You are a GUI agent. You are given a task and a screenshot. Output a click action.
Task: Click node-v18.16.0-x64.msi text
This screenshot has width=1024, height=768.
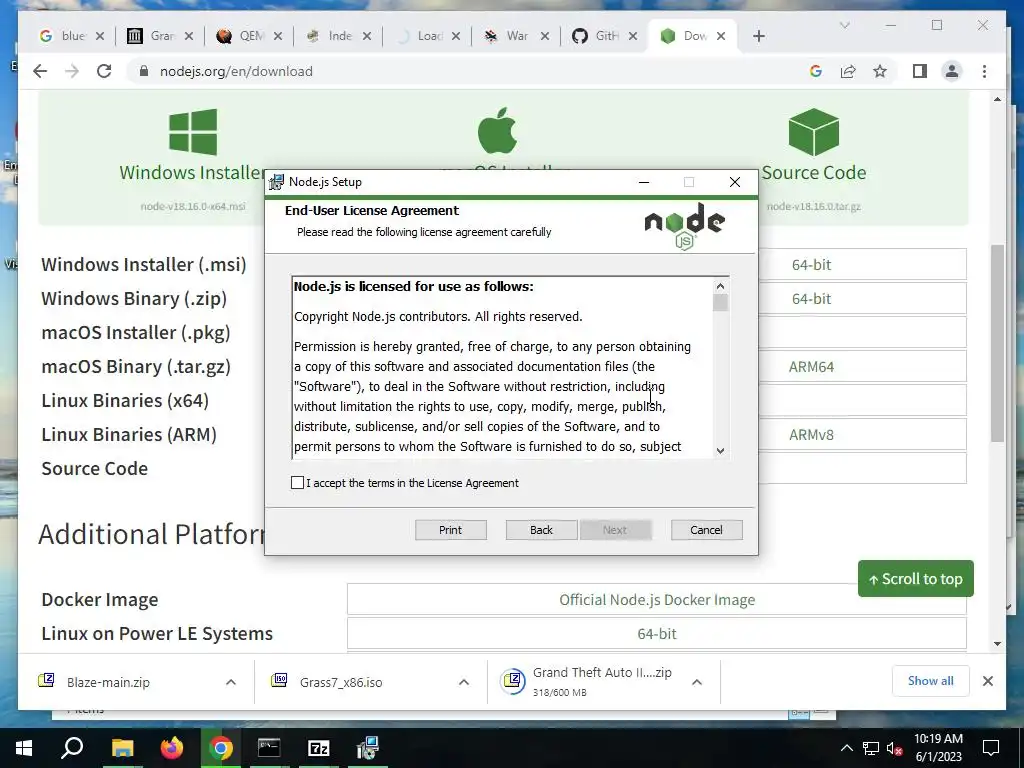[193, 206]
